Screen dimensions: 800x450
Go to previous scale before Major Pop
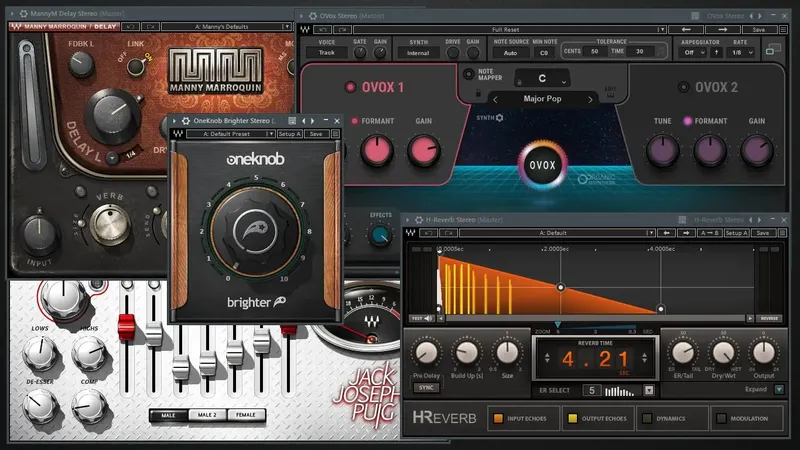point(495,99)
